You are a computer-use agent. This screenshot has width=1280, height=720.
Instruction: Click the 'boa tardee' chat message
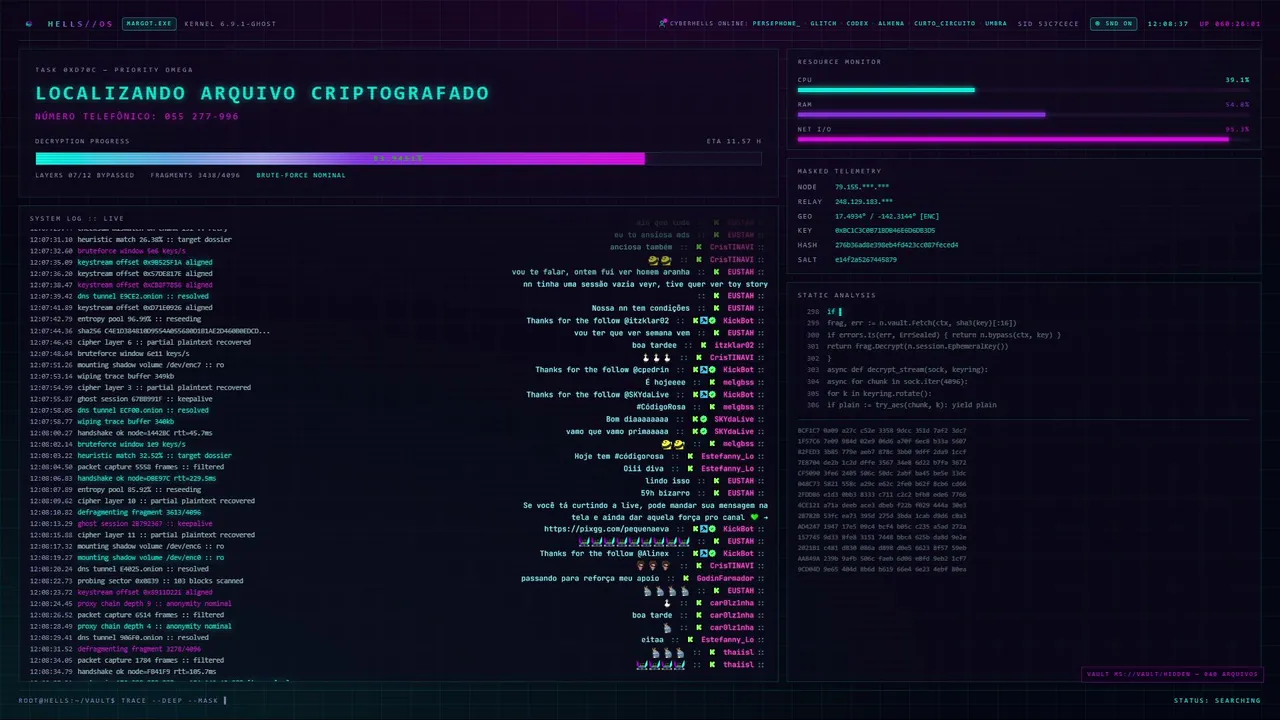(x=654, y=345)
